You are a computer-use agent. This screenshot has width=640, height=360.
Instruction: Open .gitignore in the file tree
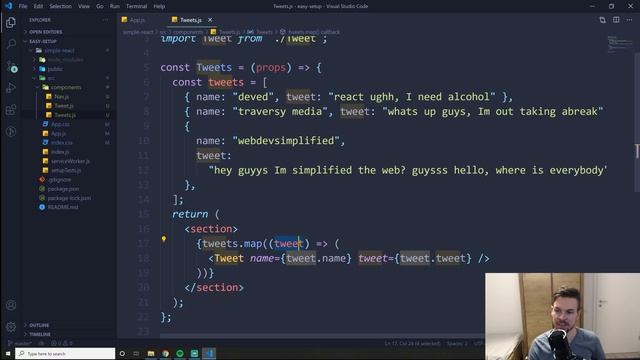click(59, 180)
